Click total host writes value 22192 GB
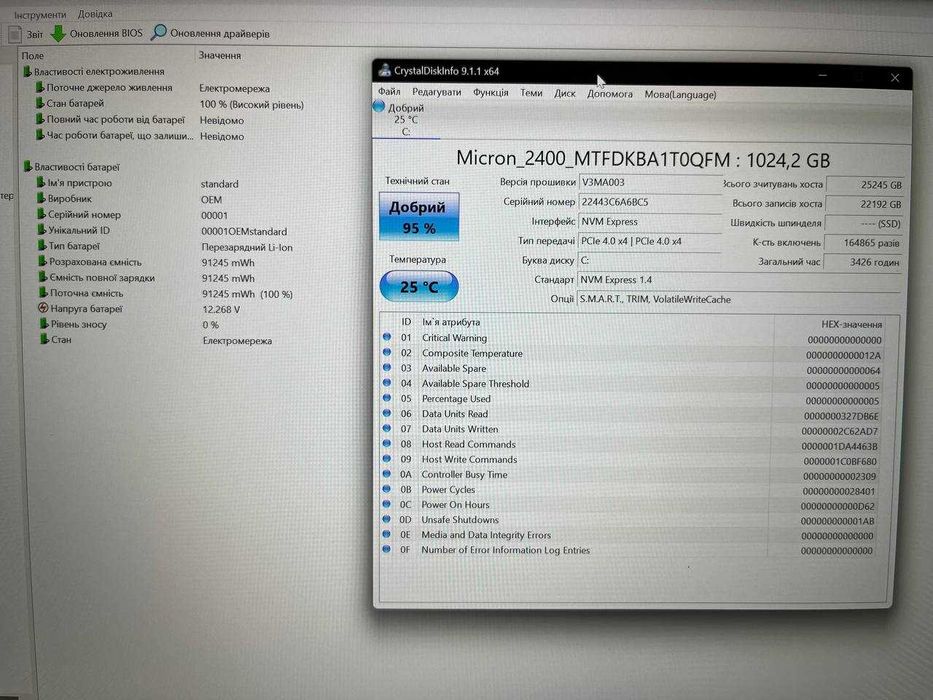Viewport: 933px width, 700px height. pos(865,204)
